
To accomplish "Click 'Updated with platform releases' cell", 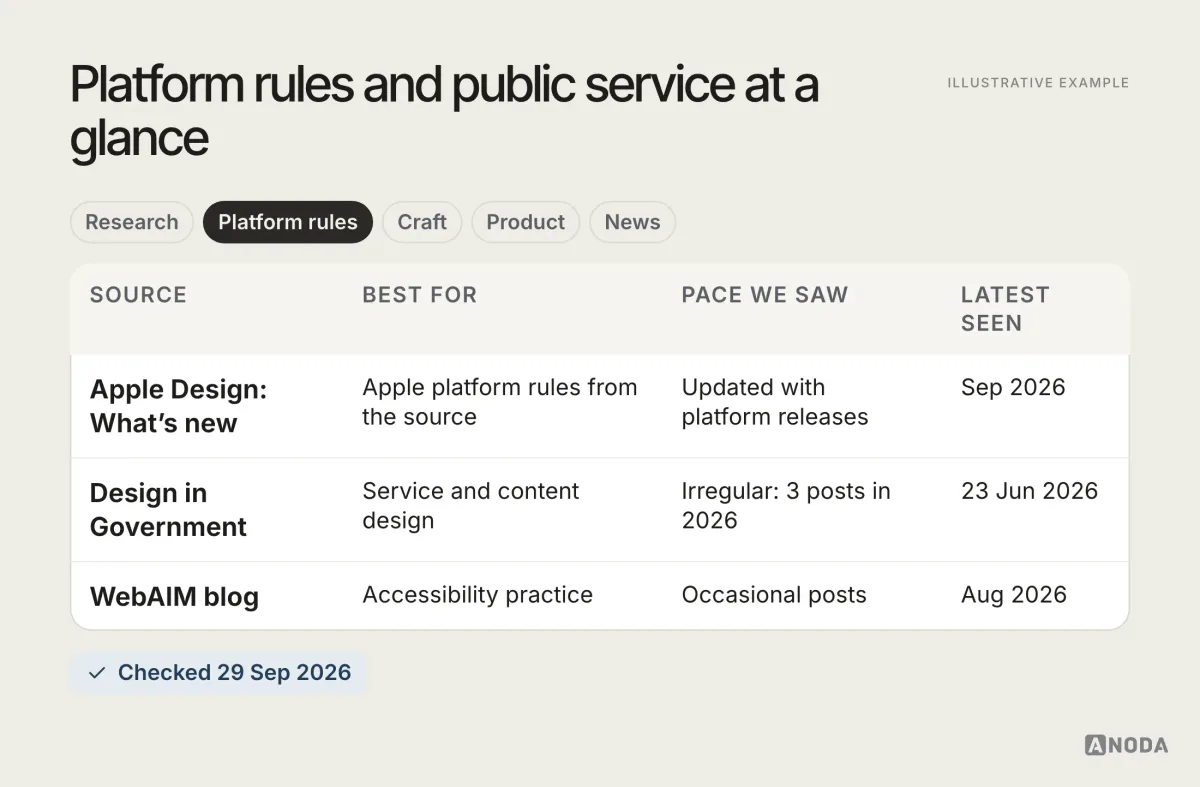I will point(775,402).
